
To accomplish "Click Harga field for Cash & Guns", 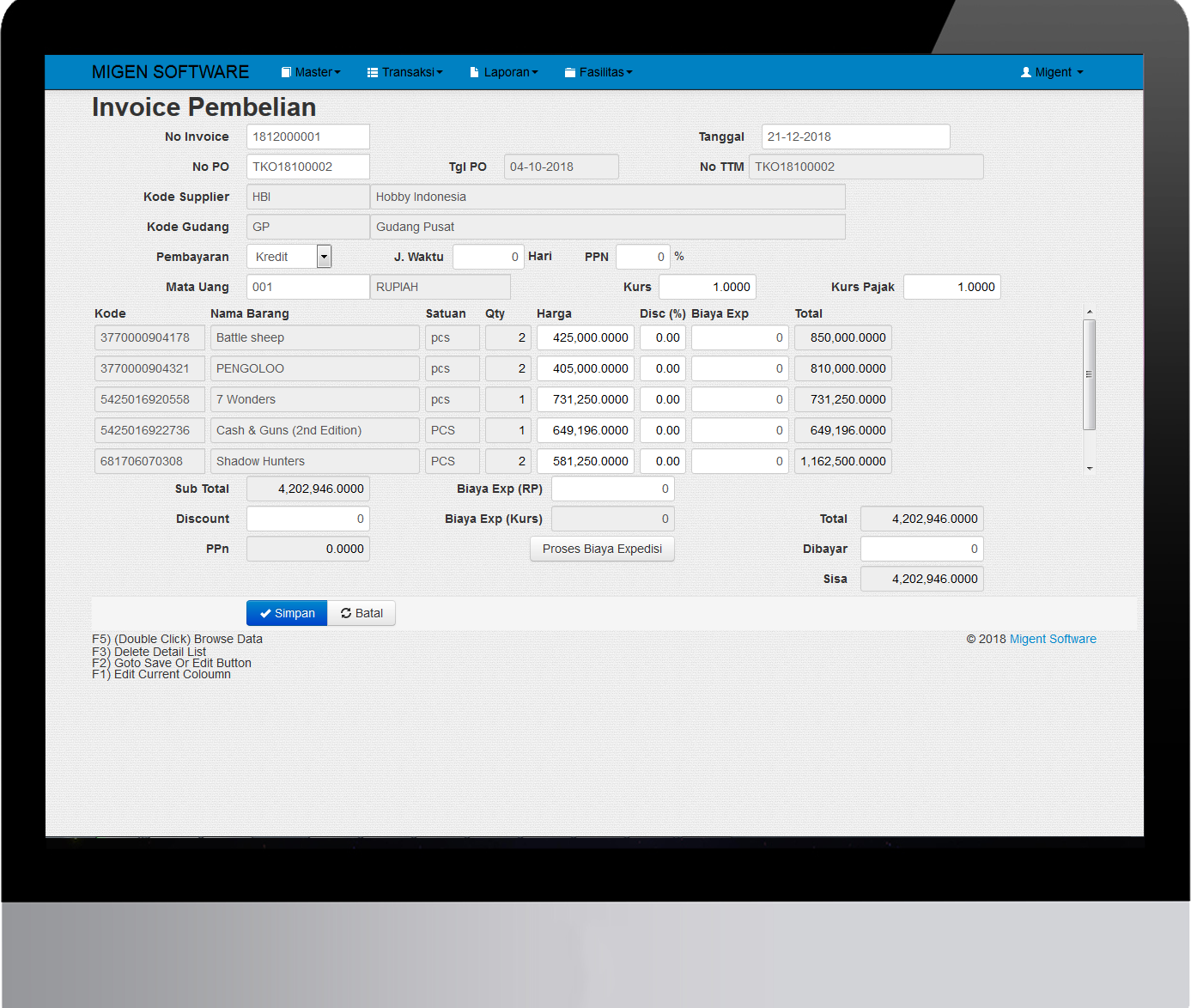I will tap(586, 430).
